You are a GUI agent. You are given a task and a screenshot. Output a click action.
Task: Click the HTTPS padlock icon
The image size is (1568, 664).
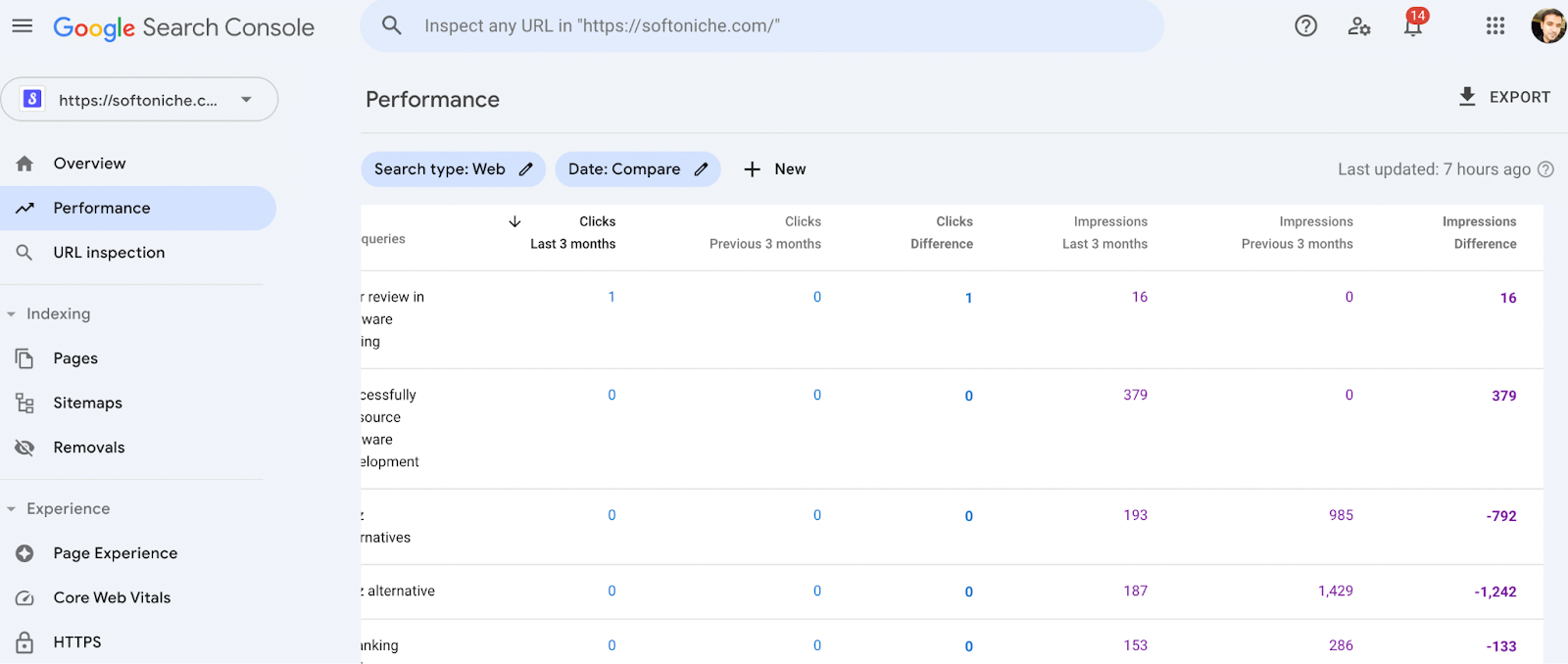click(24, 642)
